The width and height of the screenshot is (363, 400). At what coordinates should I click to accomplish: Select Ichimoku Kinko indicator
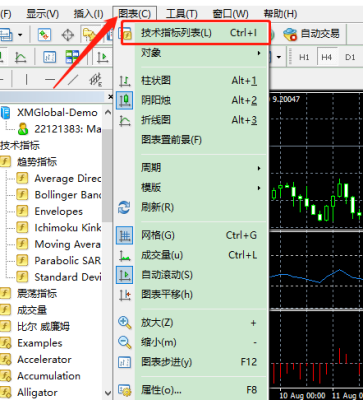tap(68, 228)
